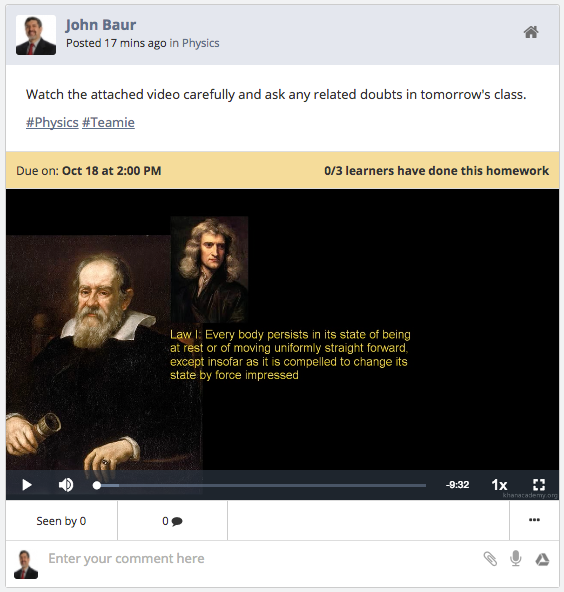The width and height of the screenshot is (564, 592).
Task: Record audio comment with microphone icon
Action: pos(516,558)
